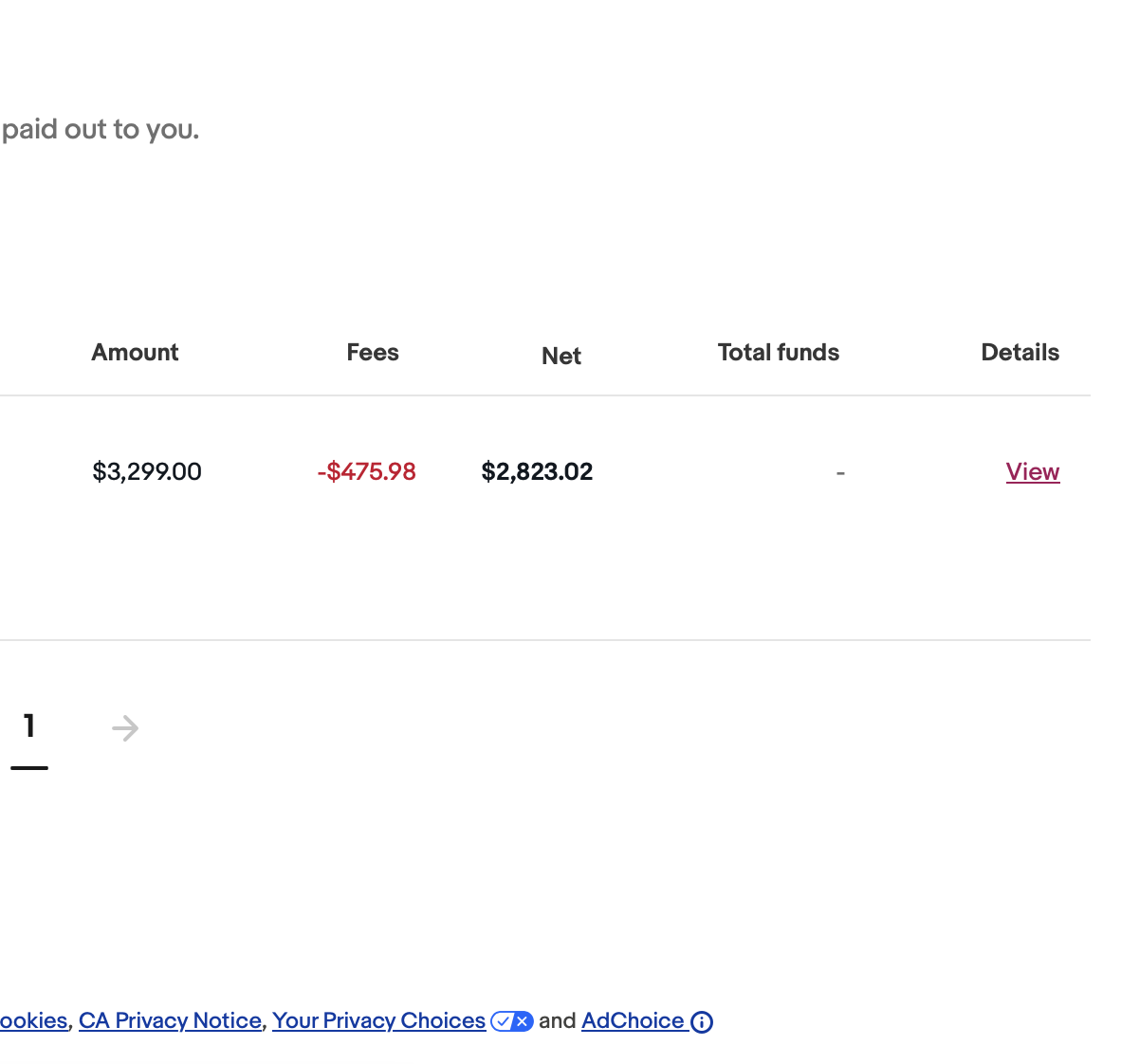Image resolution: width=1121 pixels, height=1064 pixels.
Task: Open the AdChoice link
Action: [633, 1021]
